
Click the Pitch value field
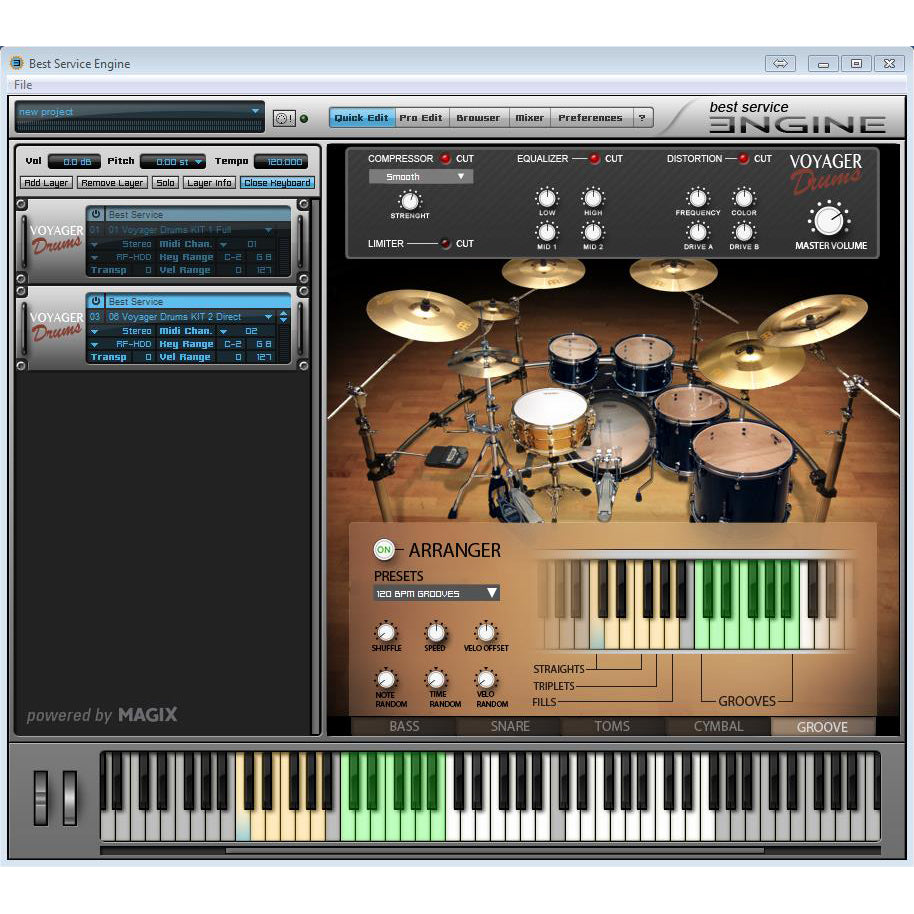point(172,161)
